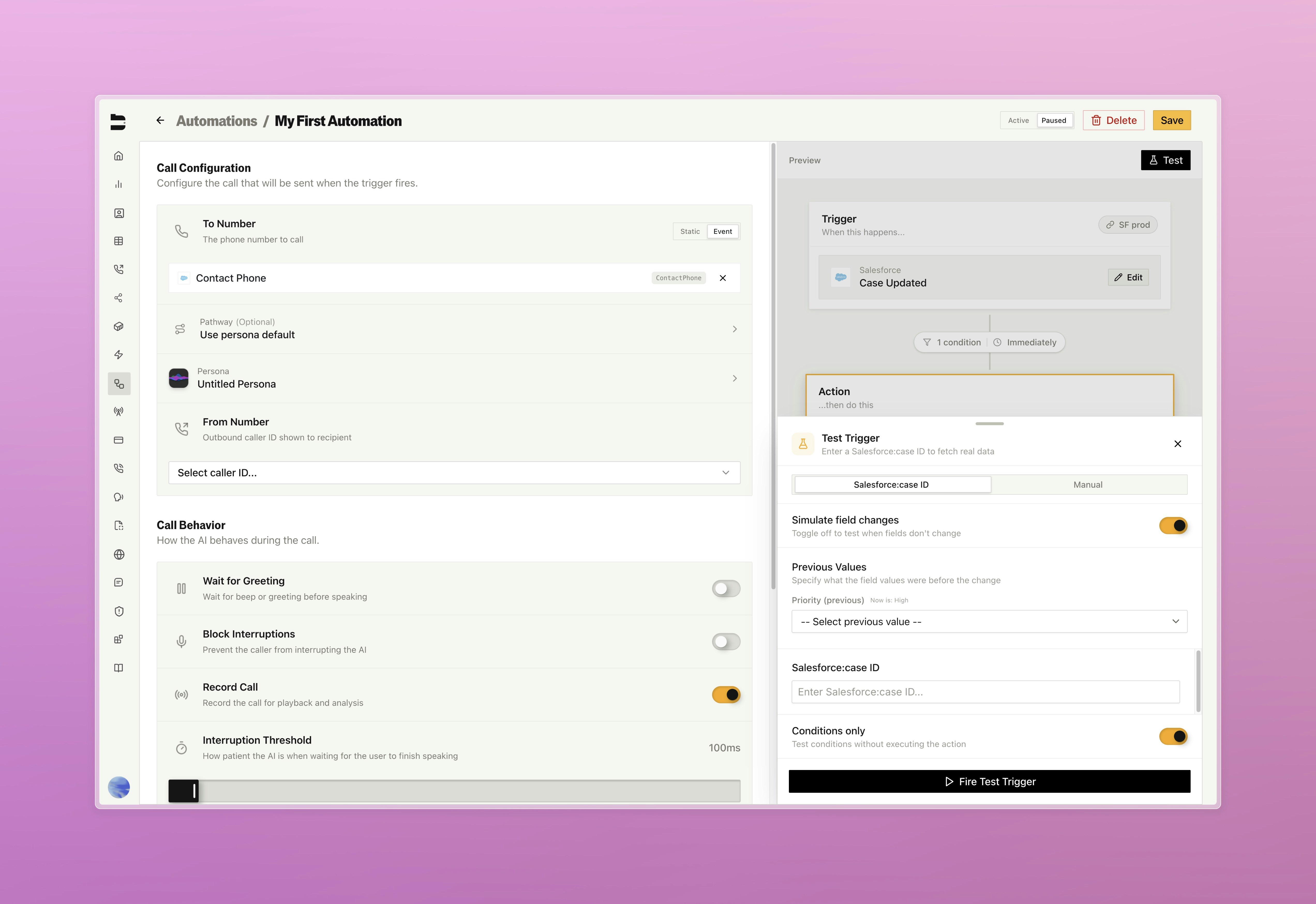
Task: Disable the Conditions only toggle
Action: 1173,736
